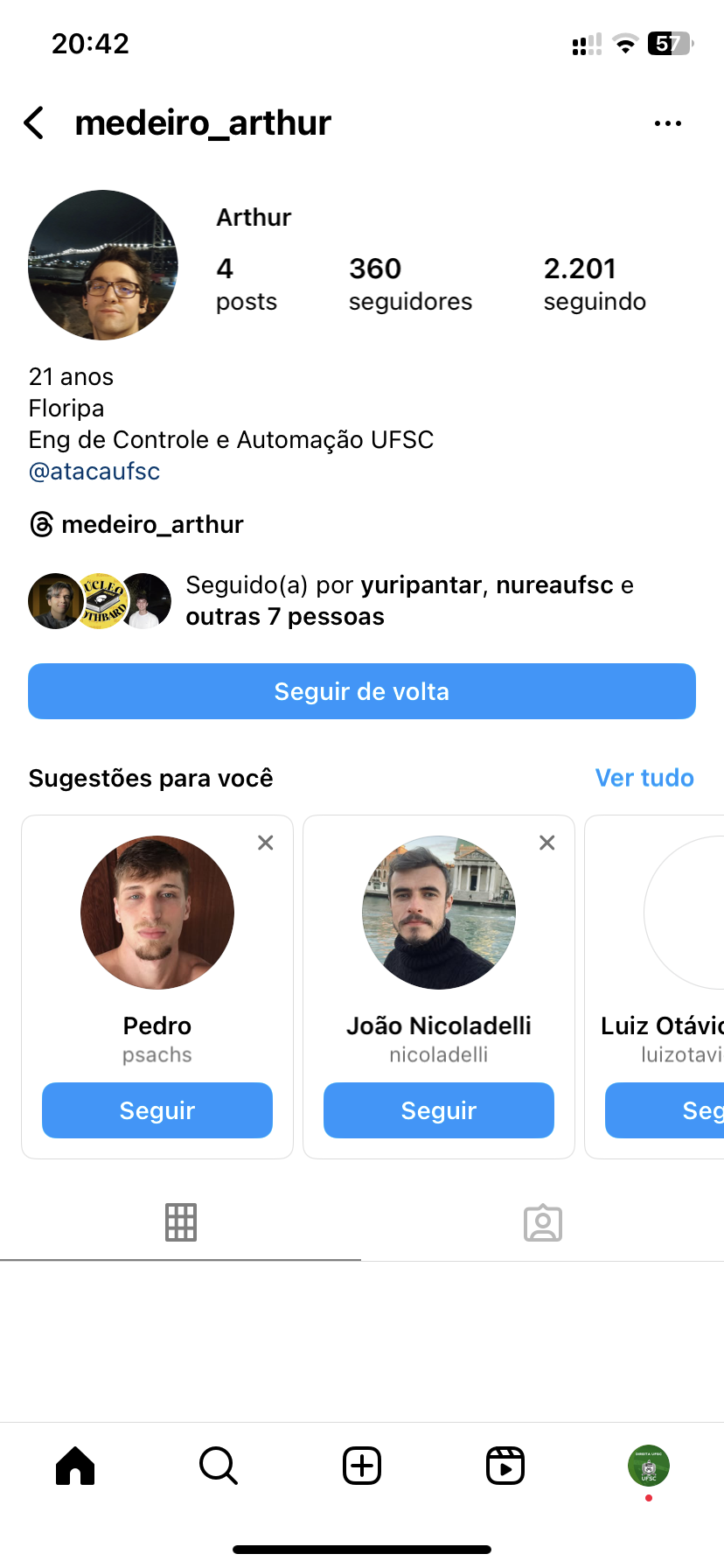Follow Pedro with the Seguir button
Image resolution: width=724 pixels, height=1568 pixels.
[157, 1110]
